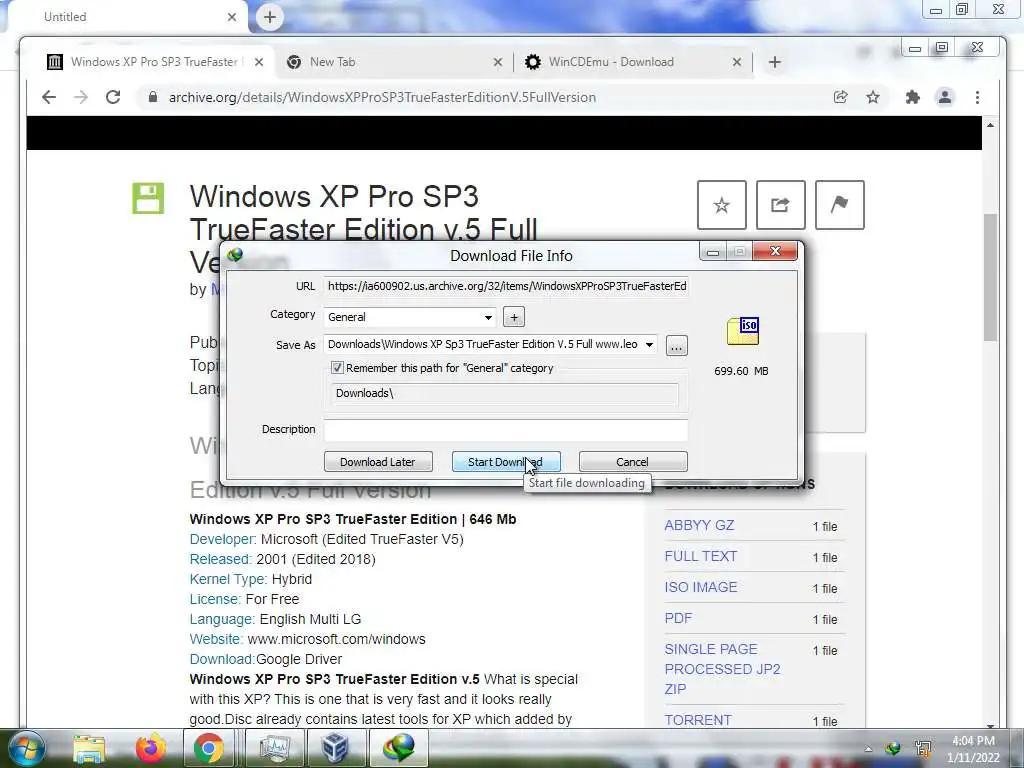Open PDF download link

coord(678,618)
